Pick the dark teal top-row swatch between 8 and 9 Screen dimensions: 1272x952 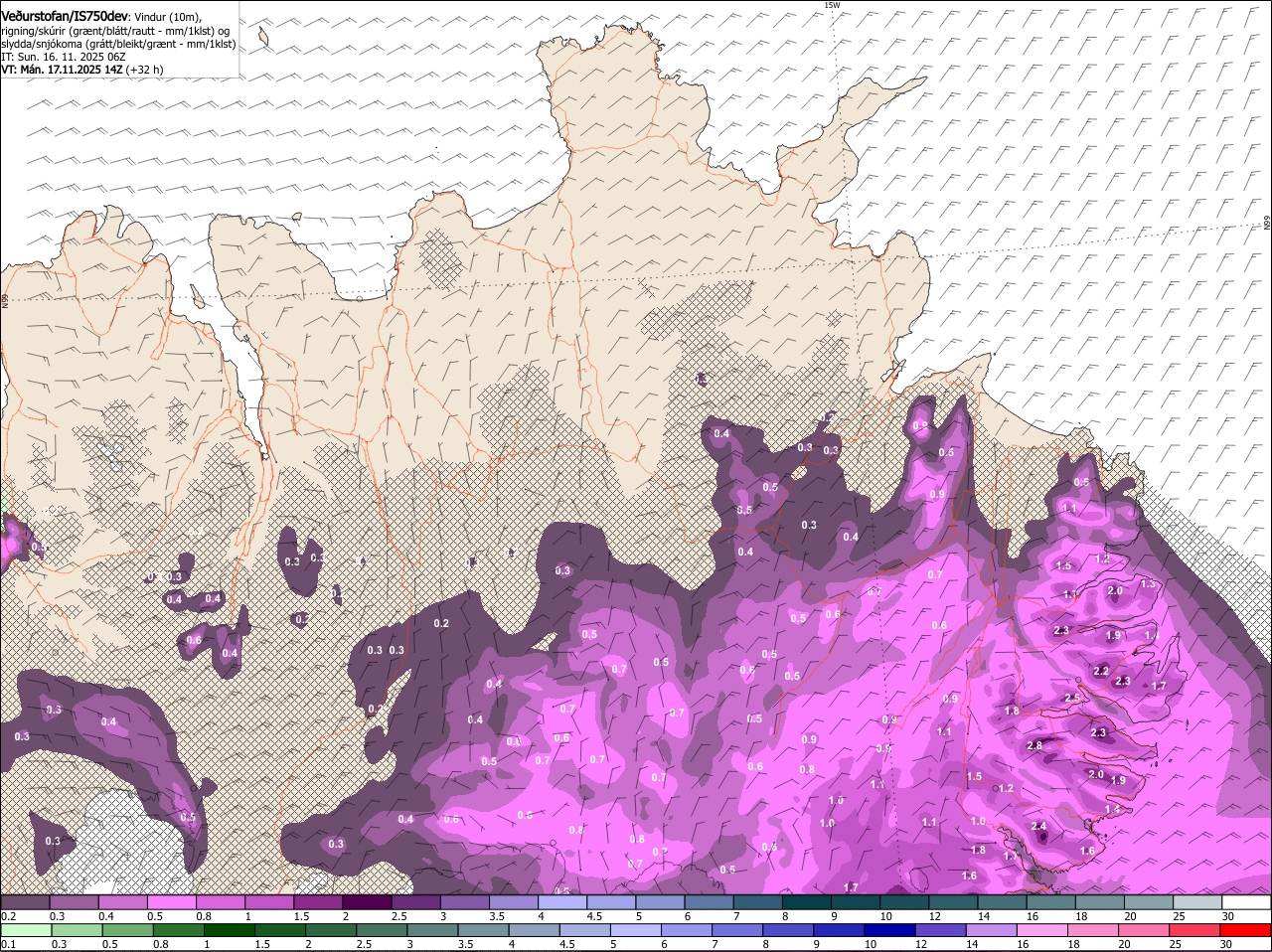coord(807,902)
